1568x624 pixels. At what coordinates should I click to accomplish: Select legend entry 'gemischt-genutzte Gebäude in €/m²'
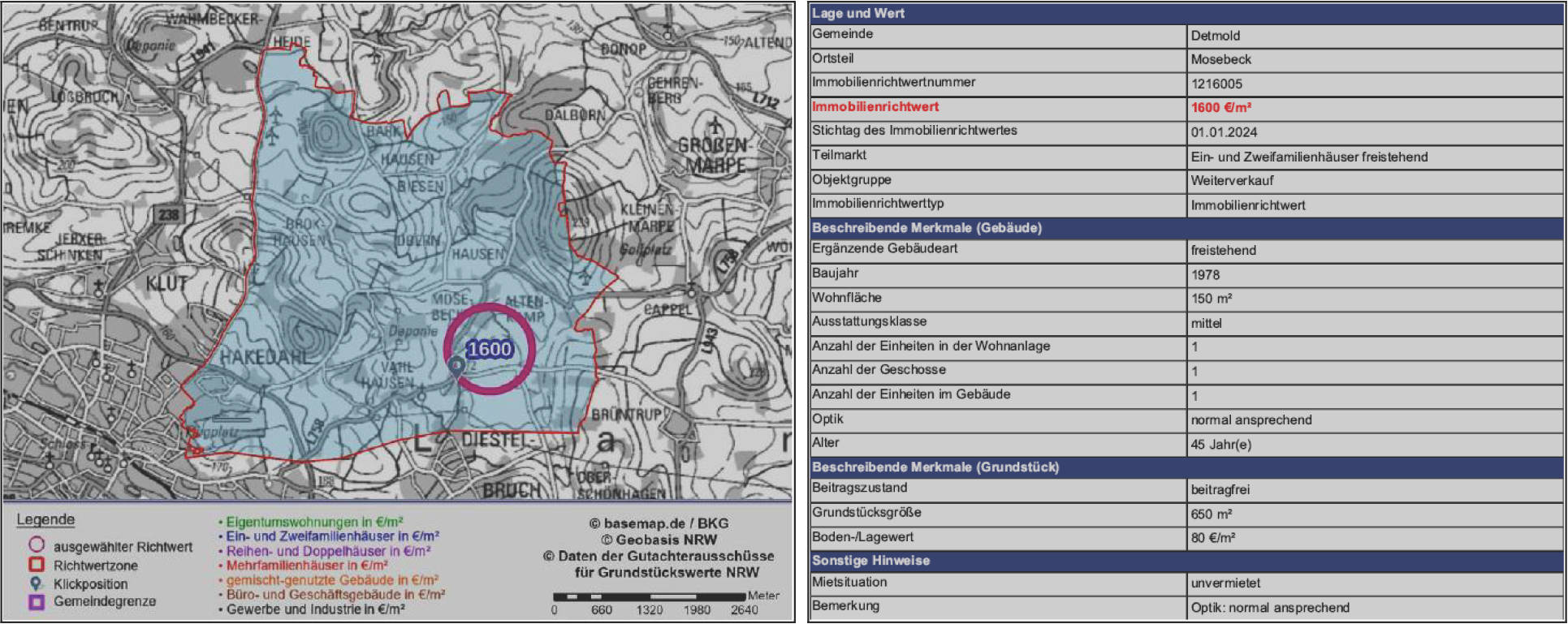pos(332,580)
